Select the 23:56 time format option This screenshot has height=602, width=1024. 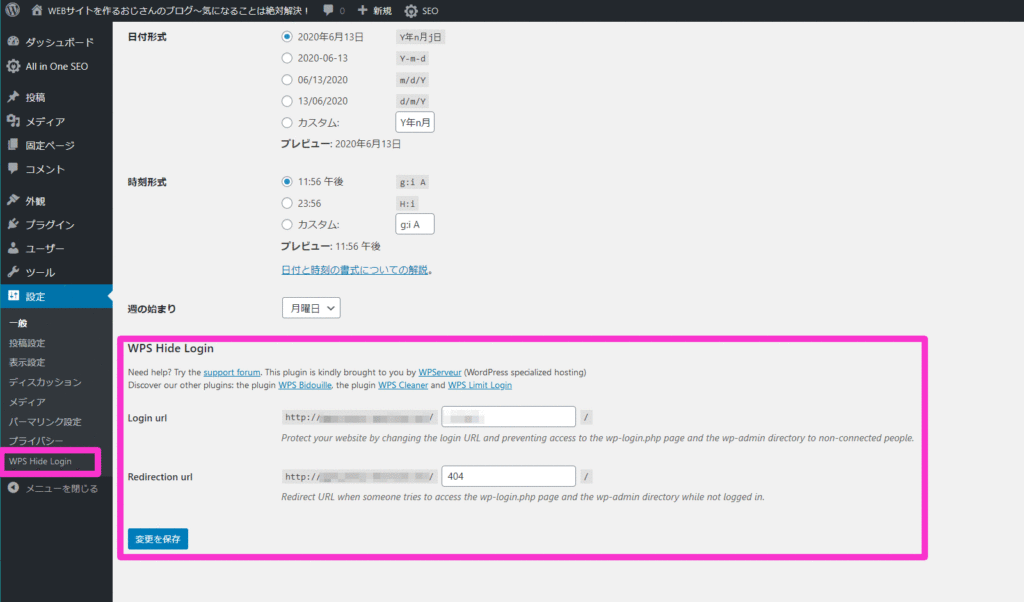[288, 202]
